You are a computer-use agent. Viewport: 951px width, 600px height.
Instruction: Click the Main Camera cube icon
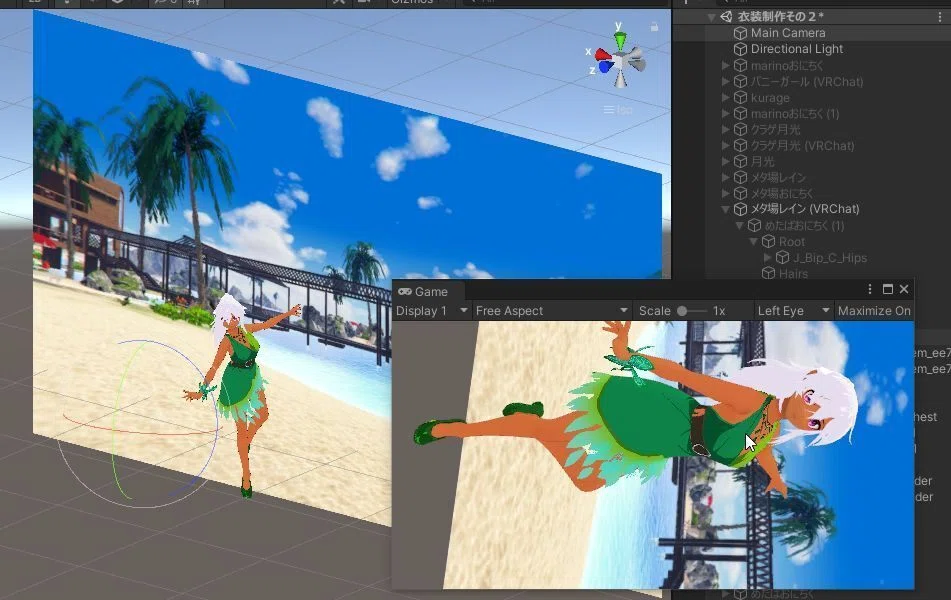pos(740,33)
